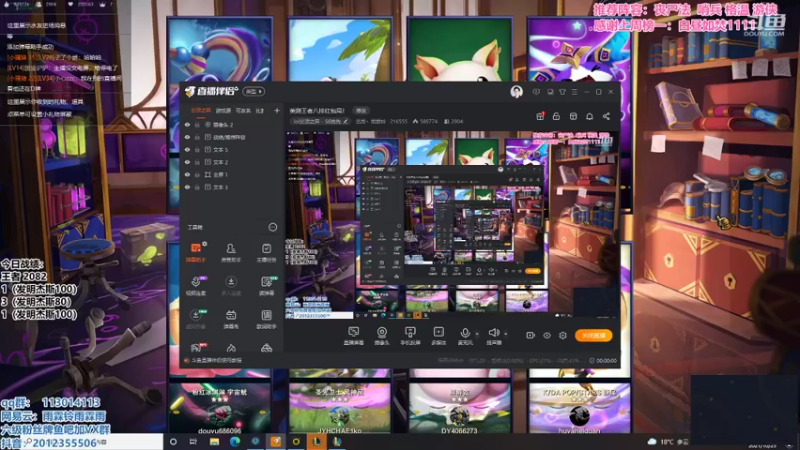Add a new scene with plus icon
Screen dimensions: 800x450
coord(277,110)
